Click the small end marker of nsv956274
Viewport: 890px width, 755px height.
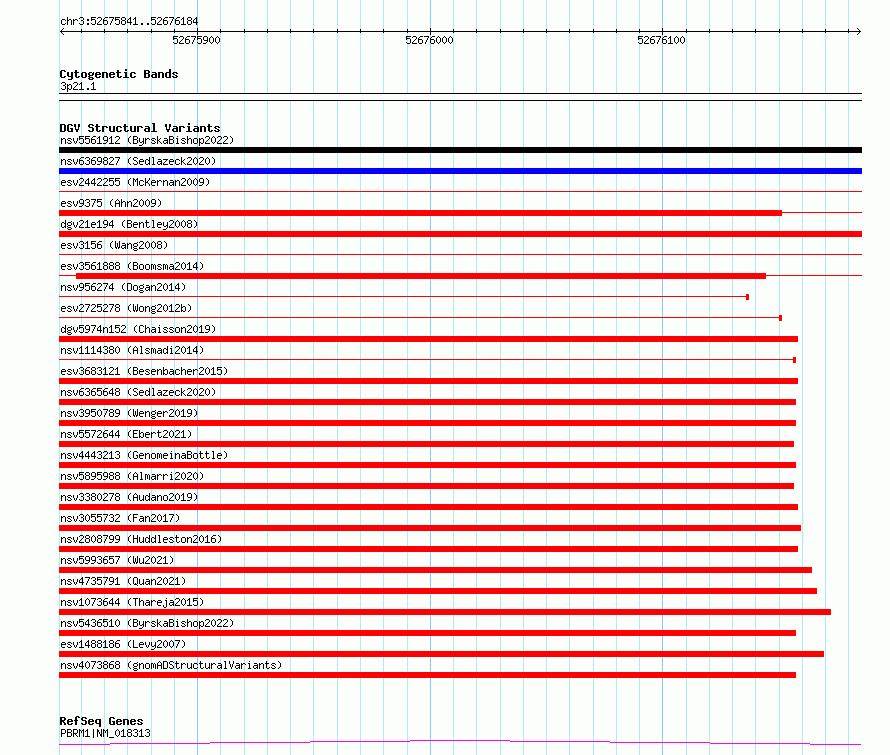coord(748,297)
